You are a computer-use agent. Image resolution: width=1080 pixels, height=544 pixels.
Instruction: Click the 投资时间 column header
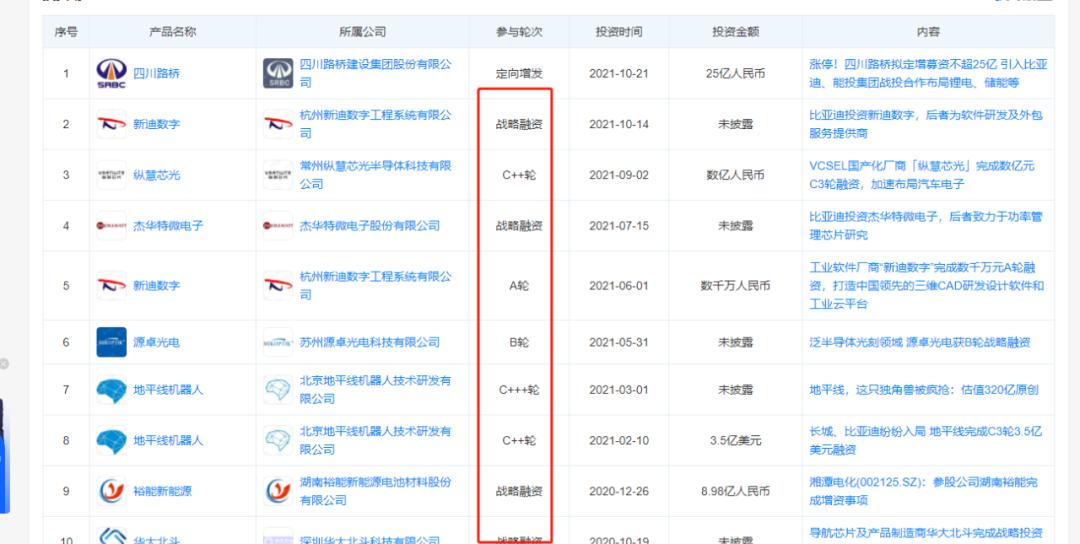pos(619,32)
